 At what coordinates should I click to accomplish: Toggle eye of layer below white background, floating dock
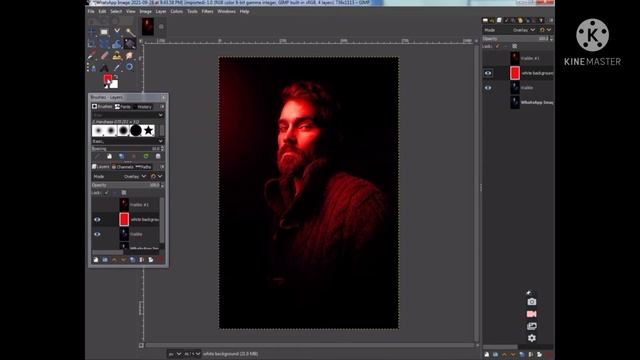pyautogui.click(x=97, y=234)
